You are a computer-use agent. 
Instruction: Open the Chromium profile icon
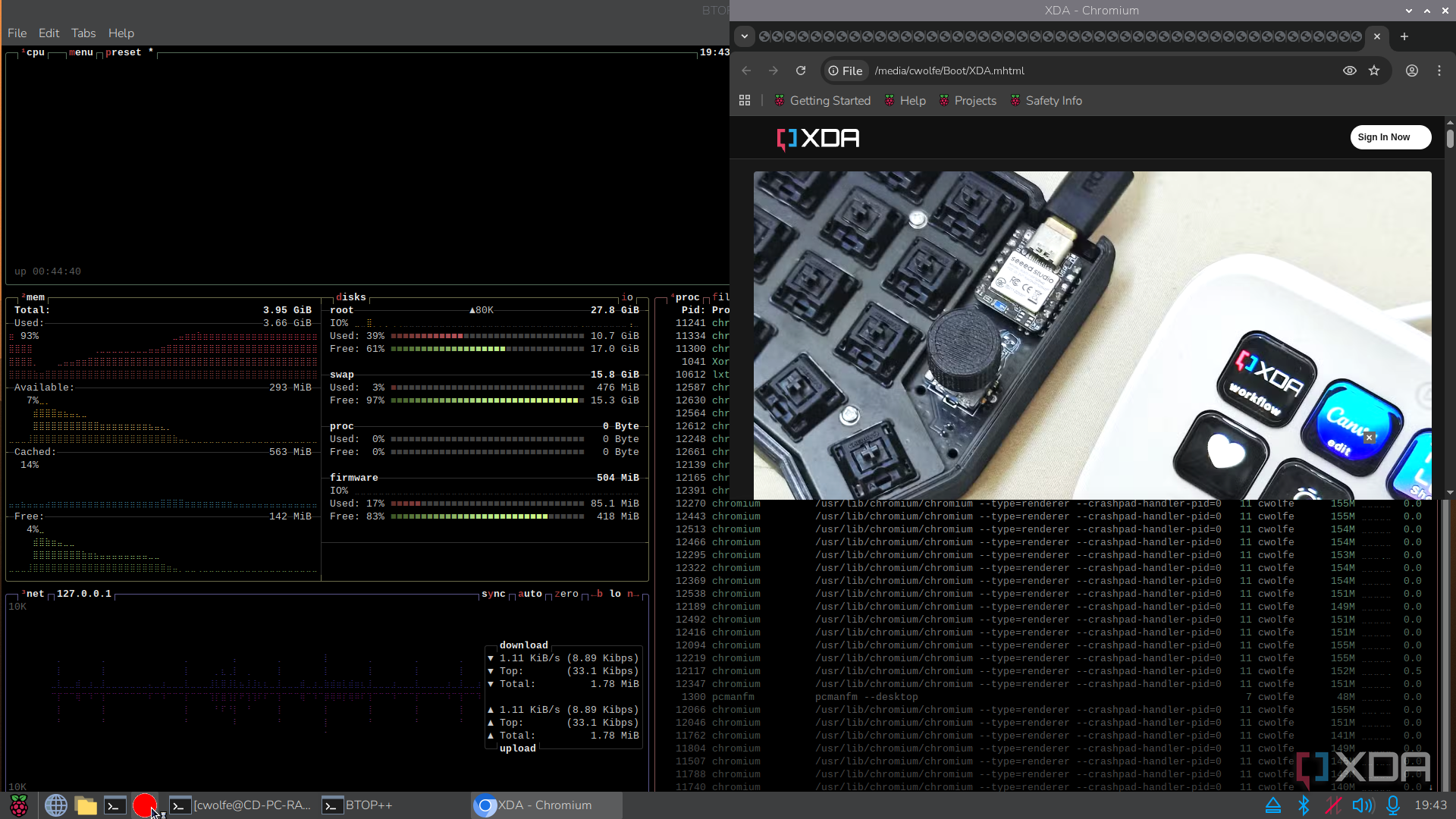[1412, 71]
